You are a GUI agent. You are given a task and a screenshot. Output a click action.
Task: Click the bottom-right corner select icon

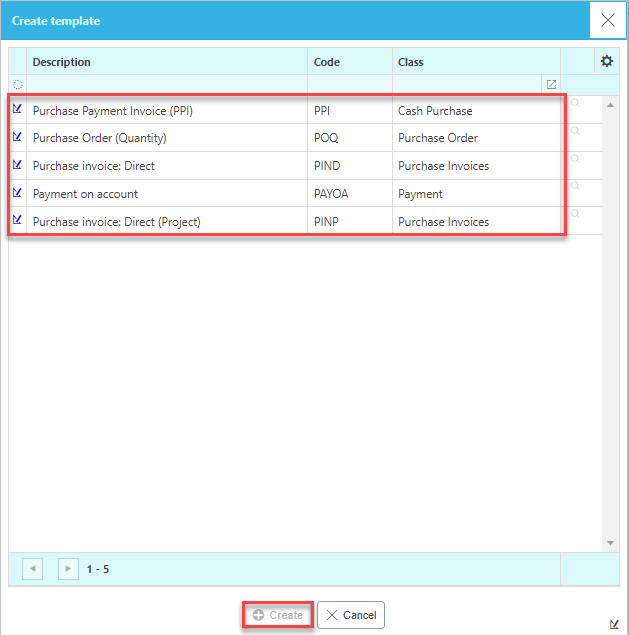pyautogui.click(x=614, y=624)
